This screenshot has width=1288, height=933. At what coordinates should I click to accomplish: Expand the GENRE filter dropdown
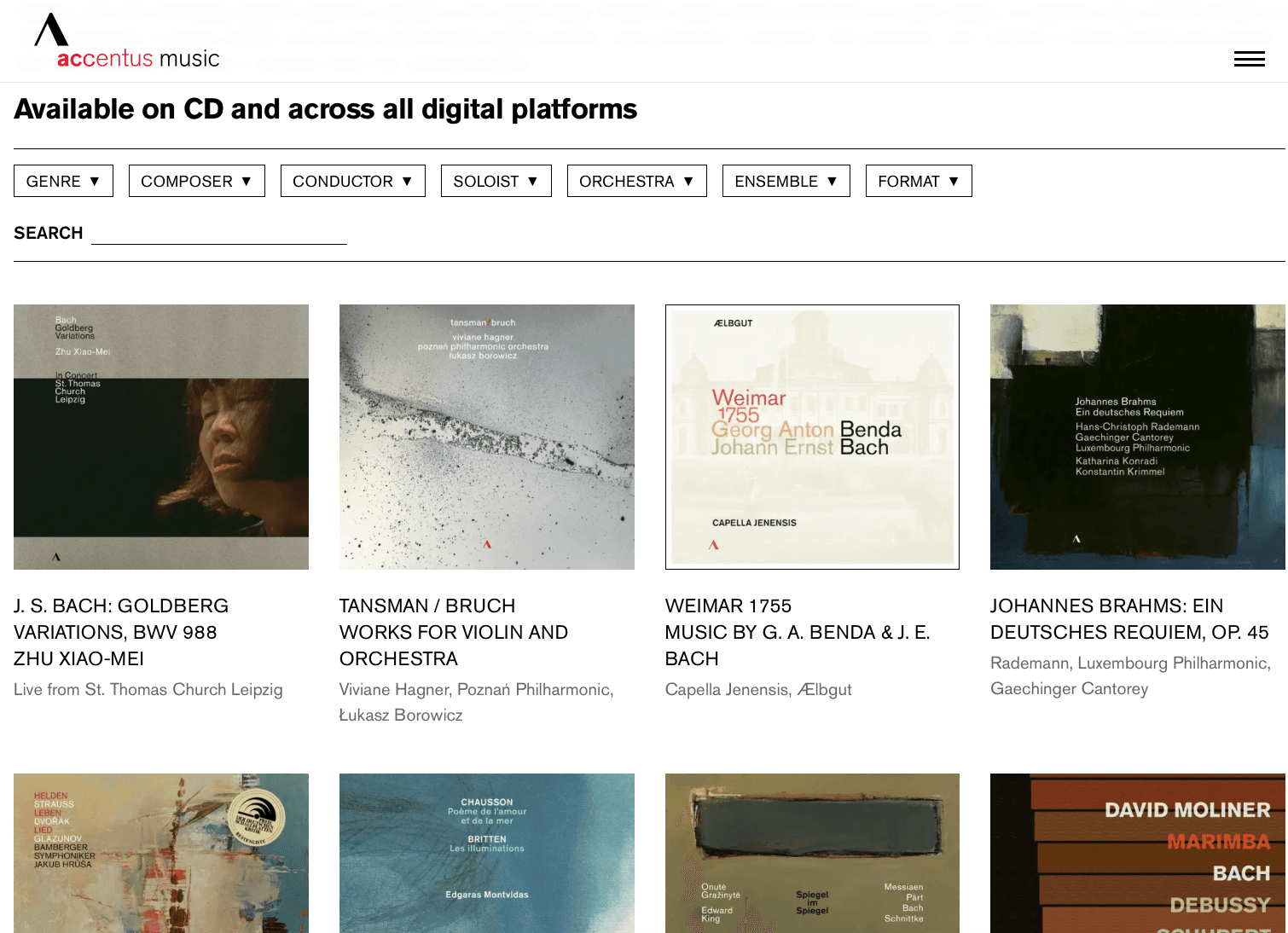(x=63, y=181)
